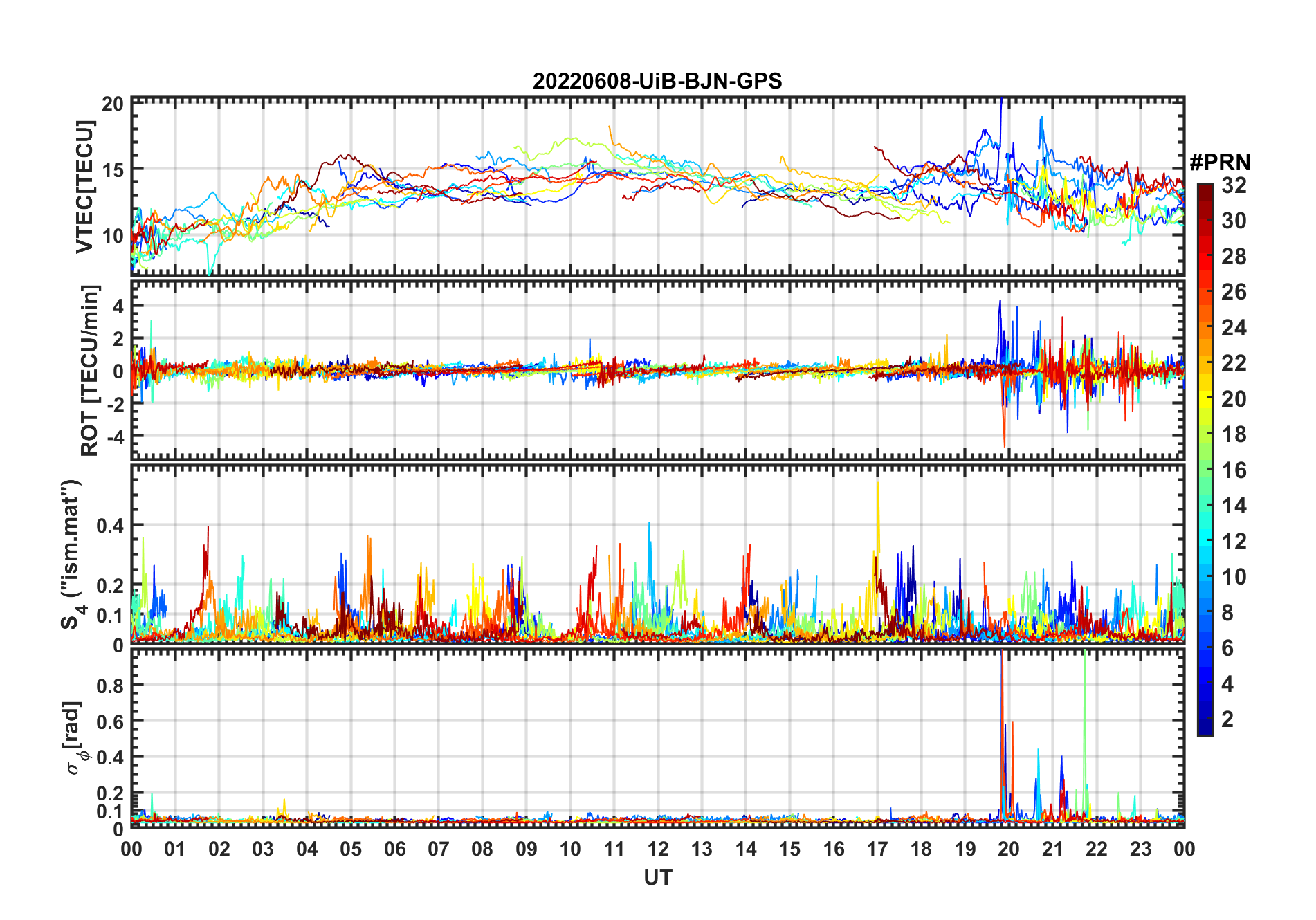Click UT axis hour tick "13"
Image resolution: width=1316 pixels, height=920 pixels.
pos(702,849)
